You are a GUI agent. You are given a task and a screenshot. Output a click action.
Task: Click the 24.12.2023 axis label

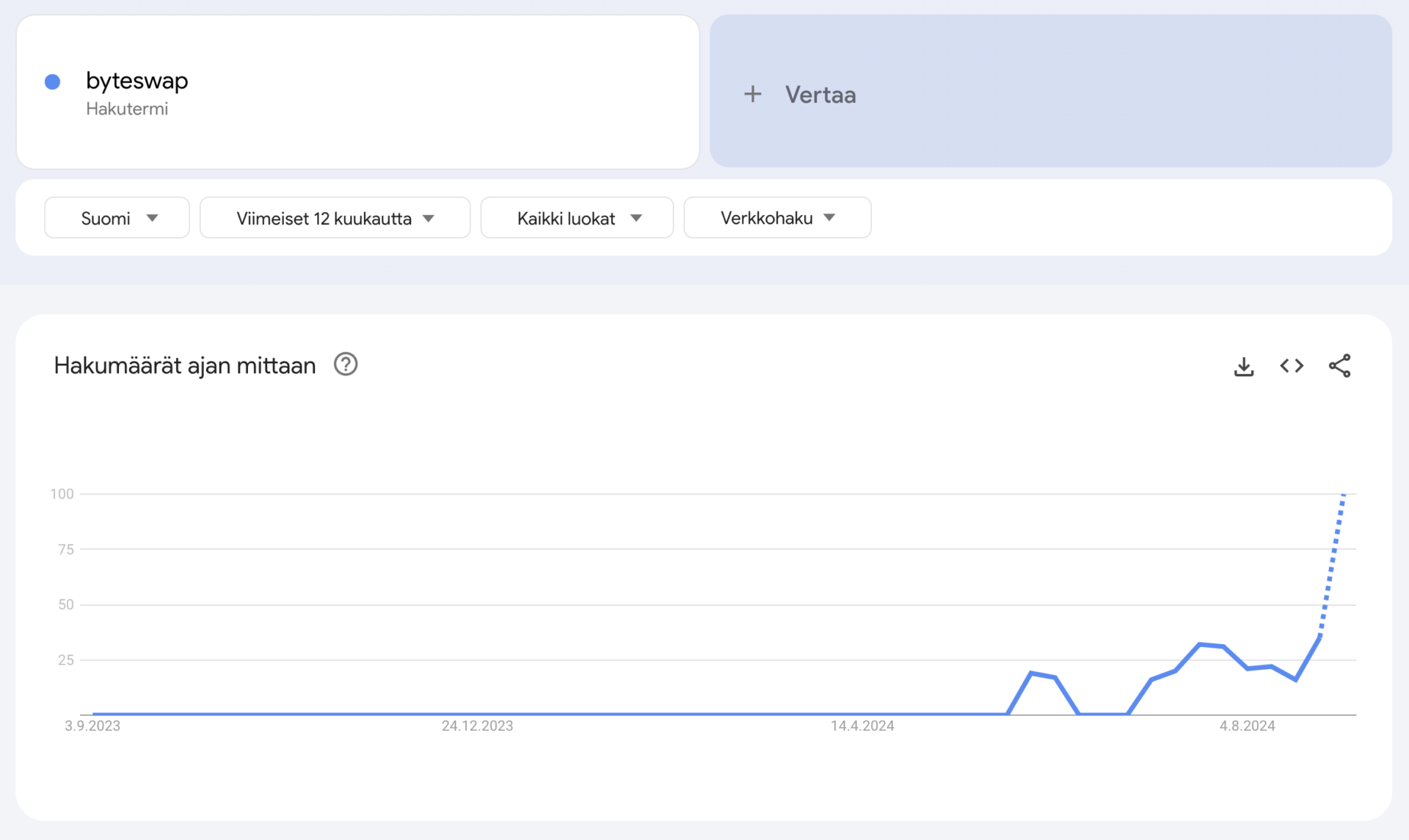click(477, 726)
